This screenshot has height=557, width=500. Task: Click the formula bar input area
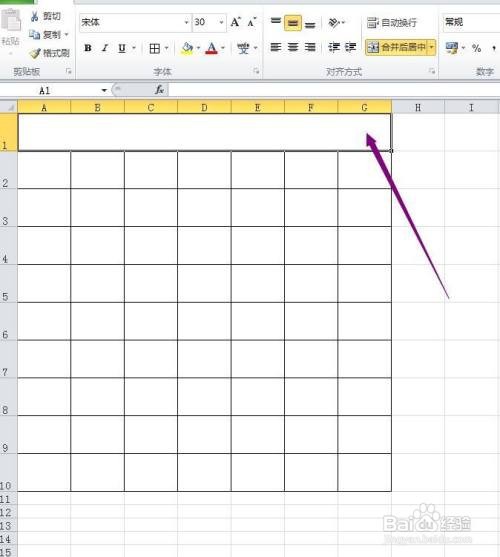[x=334, y=90]
